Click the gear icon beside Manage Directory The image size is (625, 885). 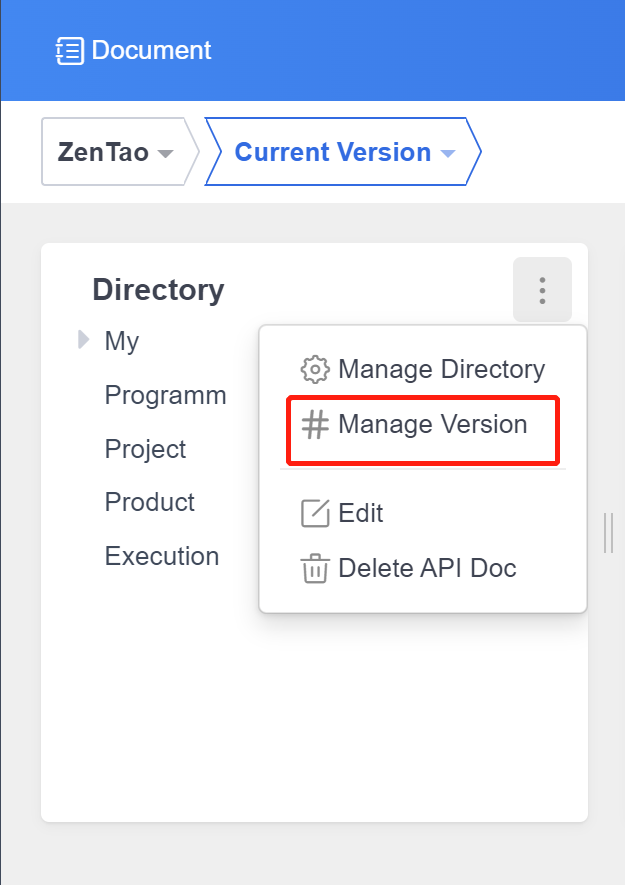click(315, 369)
